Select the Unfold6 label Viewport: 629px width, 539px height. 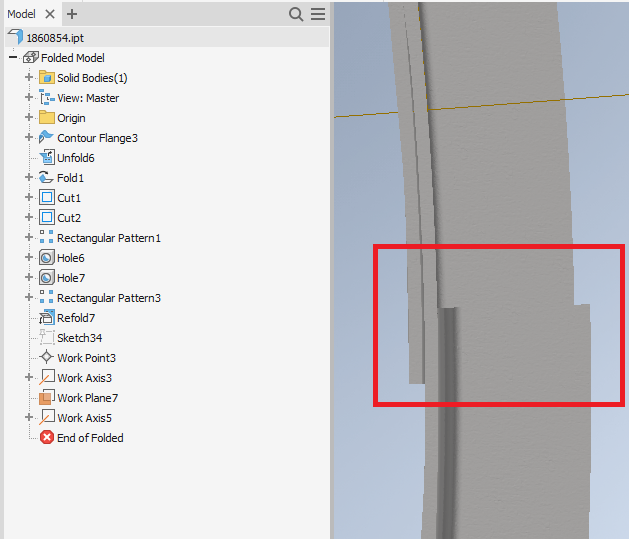[76, 158]
